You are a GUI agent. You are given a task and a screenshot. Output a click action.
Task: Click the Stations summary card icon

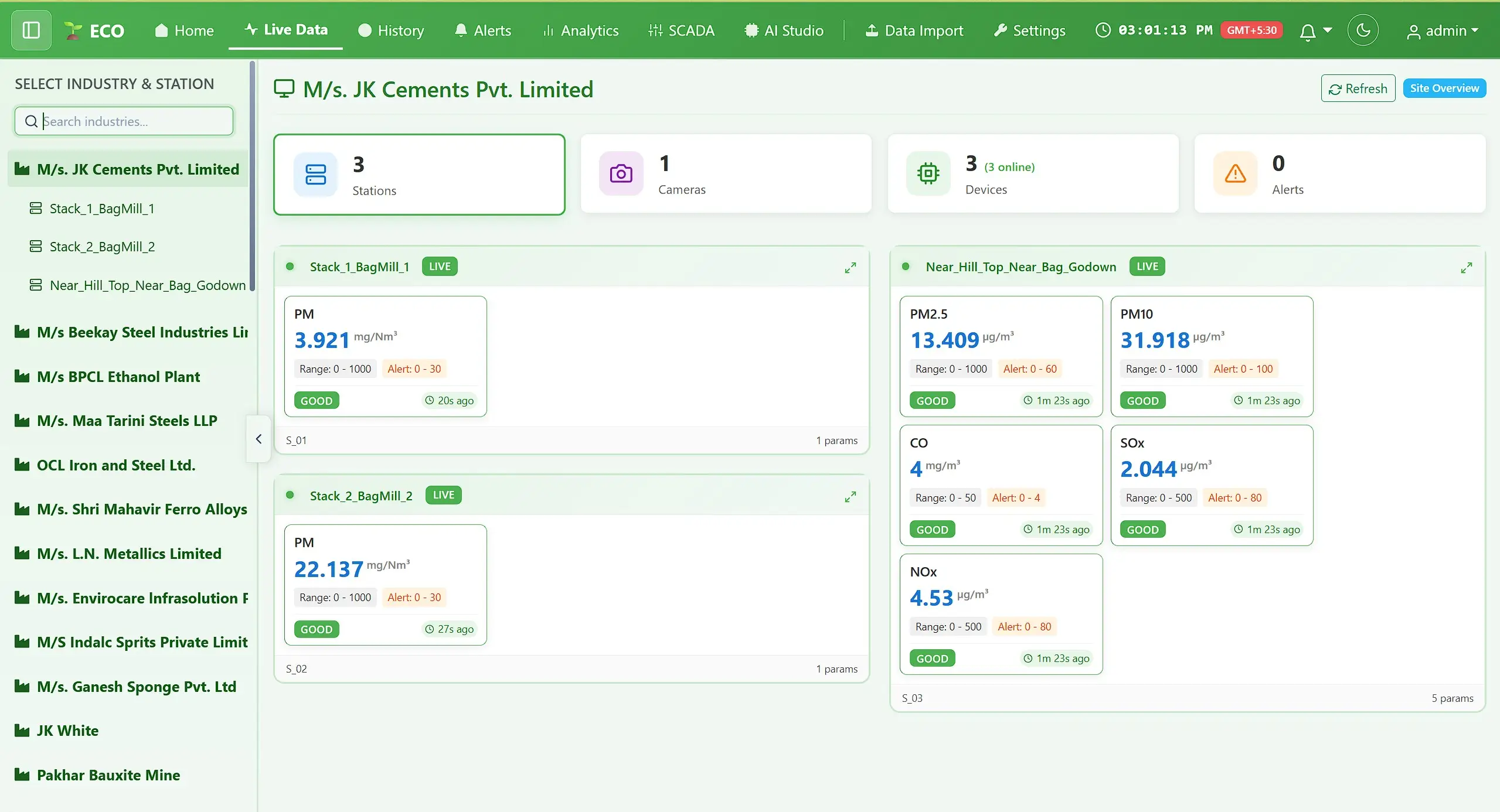[x=315, y=175]
